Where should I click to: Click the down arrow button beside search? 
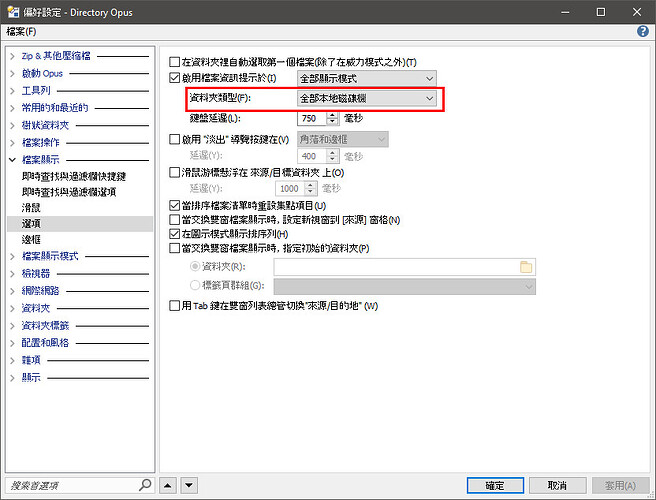[x=187, y=485]
